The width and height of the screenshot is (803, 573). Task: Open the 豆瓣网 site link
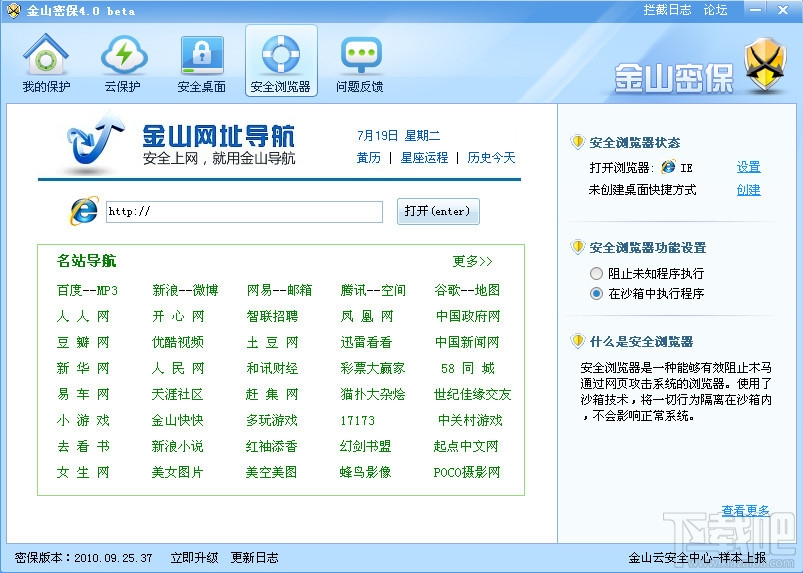[x=83, y=342]
